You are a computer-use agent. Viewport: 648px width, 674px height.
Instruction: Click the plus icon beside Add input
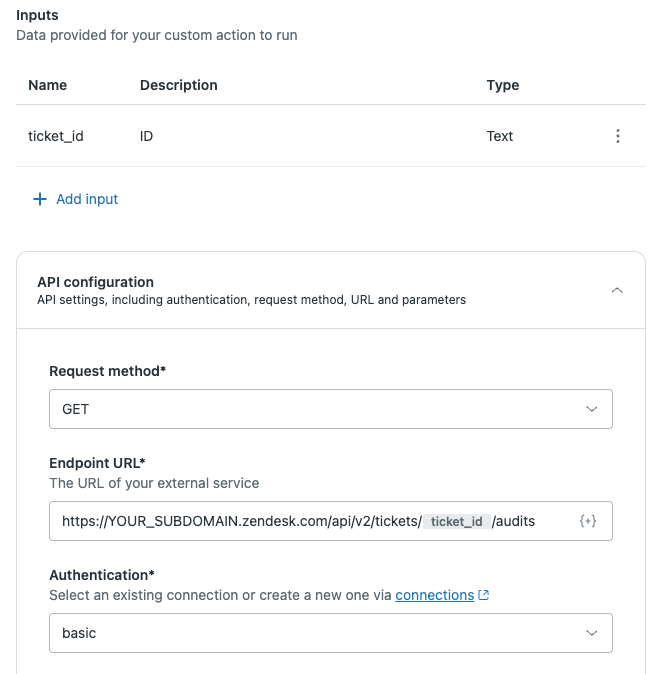(x=40, y=199)
